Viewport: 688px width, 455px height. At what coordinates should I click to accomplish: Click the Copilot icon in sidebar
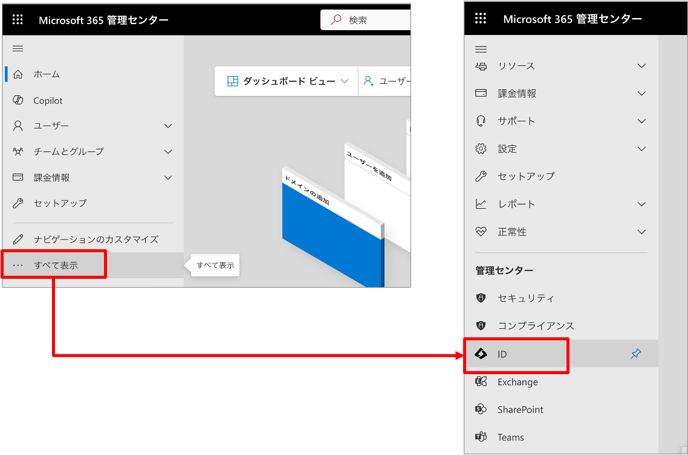pos(18,100)
